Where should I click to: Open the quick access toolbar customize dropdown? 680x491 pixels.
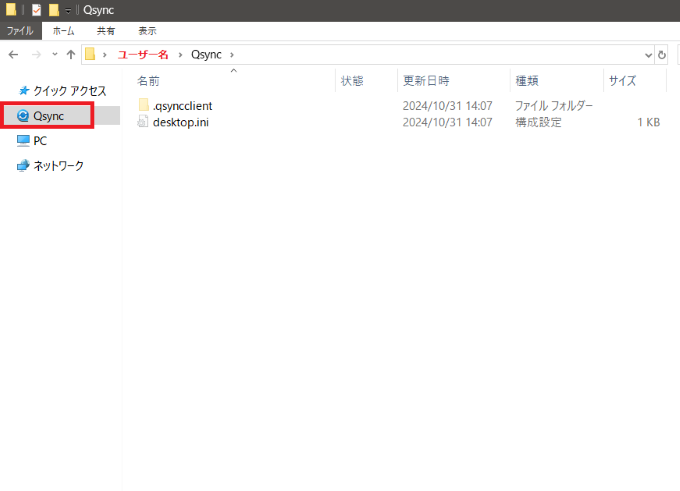tap(68, 10)
